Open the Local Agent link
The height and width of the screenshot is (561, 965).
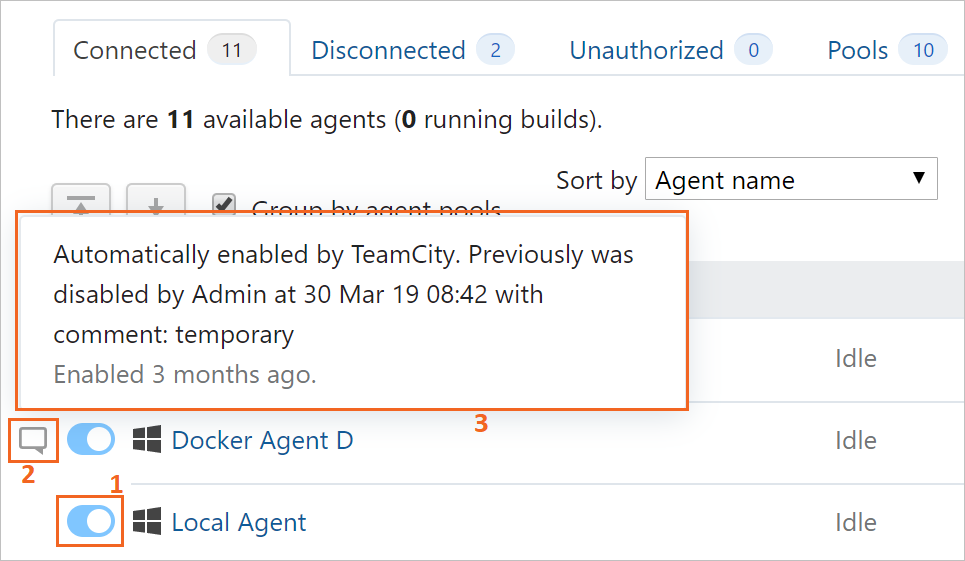(x=239, y=522)
